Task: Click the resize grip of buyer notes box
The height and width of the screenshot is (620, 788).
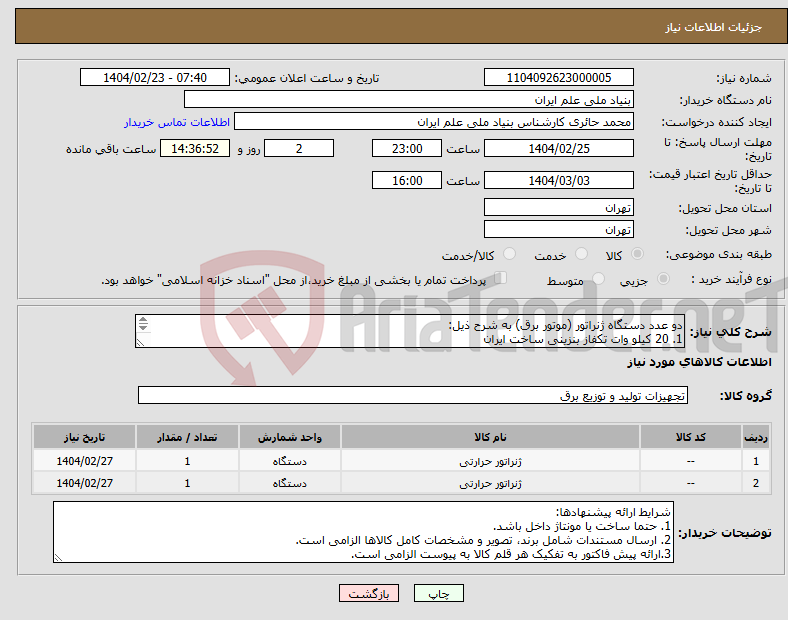Action: (x=58, y=558)
